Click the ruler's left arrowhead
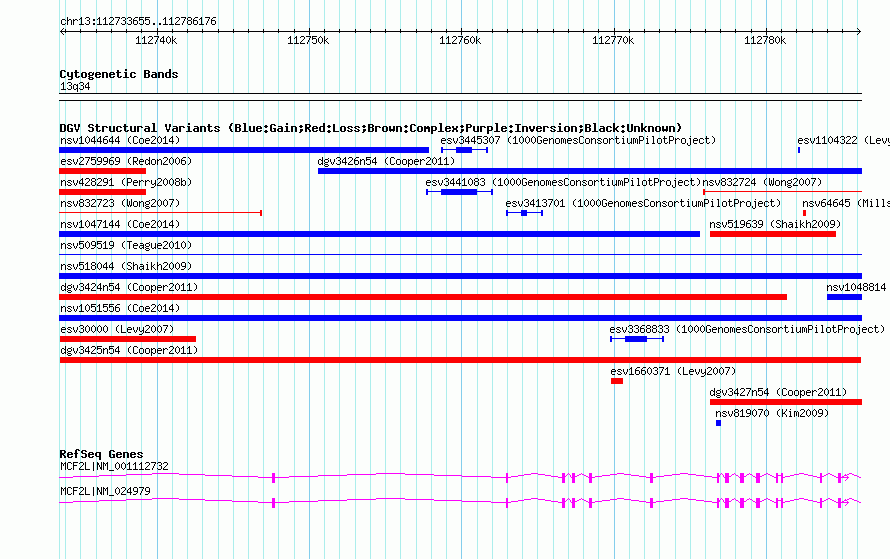This screenshot has height=559, width=890. (x=62, y=32)
